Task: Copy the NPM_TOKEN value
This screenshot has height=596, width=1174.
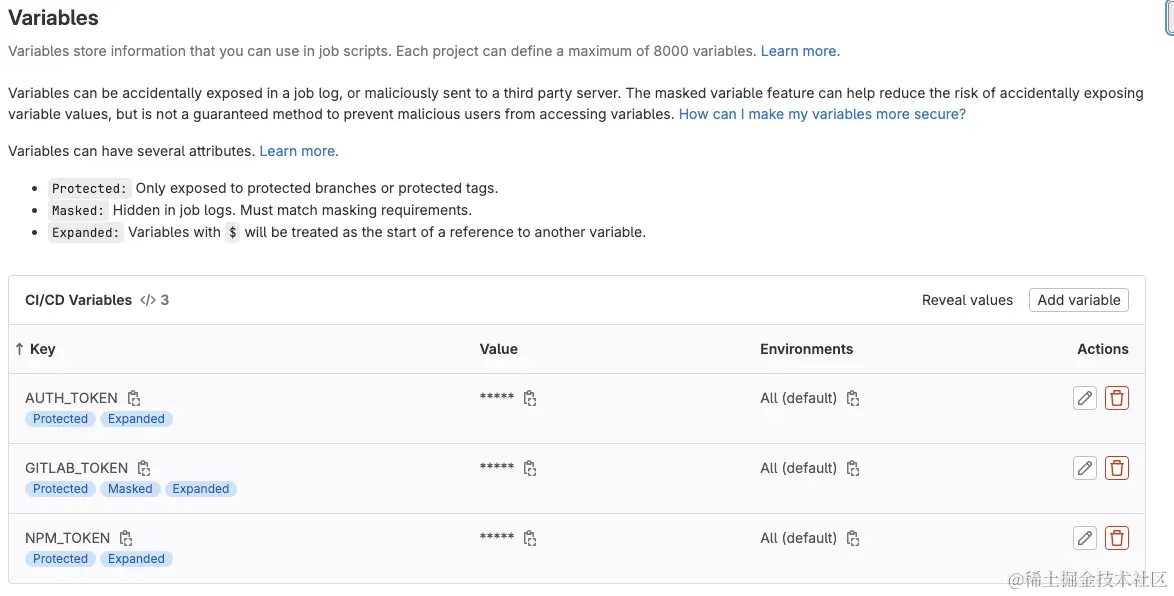Action: click(530, 539)
